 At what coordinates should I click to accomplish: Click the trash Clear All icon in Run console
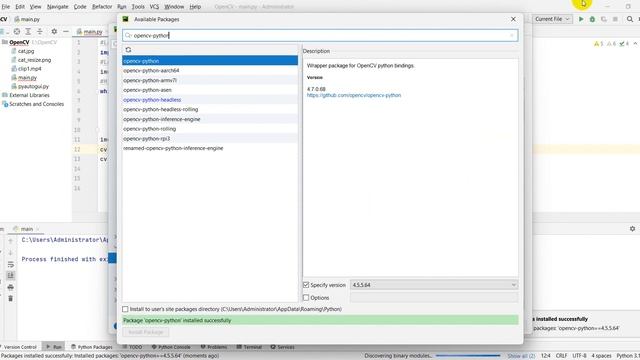coord(11,299)
